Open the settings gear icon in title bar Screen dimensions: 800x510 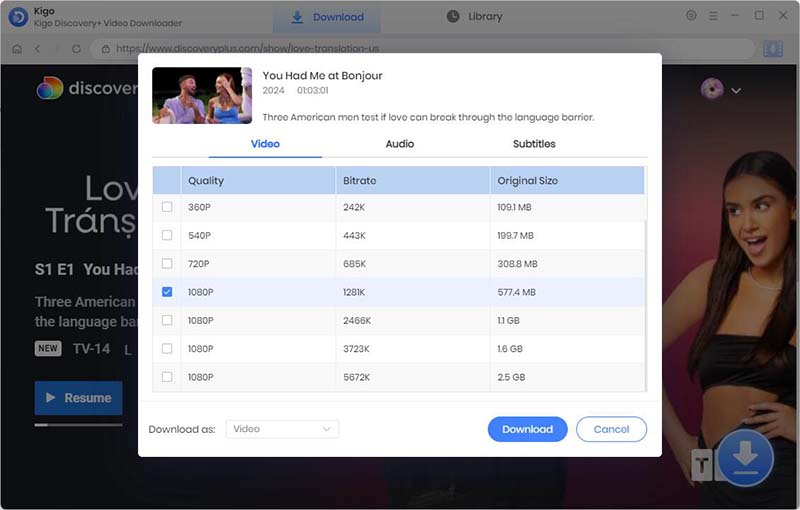(691, 16)
